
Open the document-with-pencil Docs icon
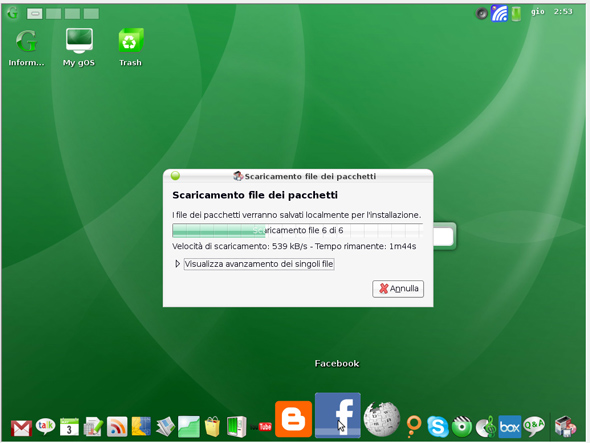pyautogui.click(x=93, y=427)
